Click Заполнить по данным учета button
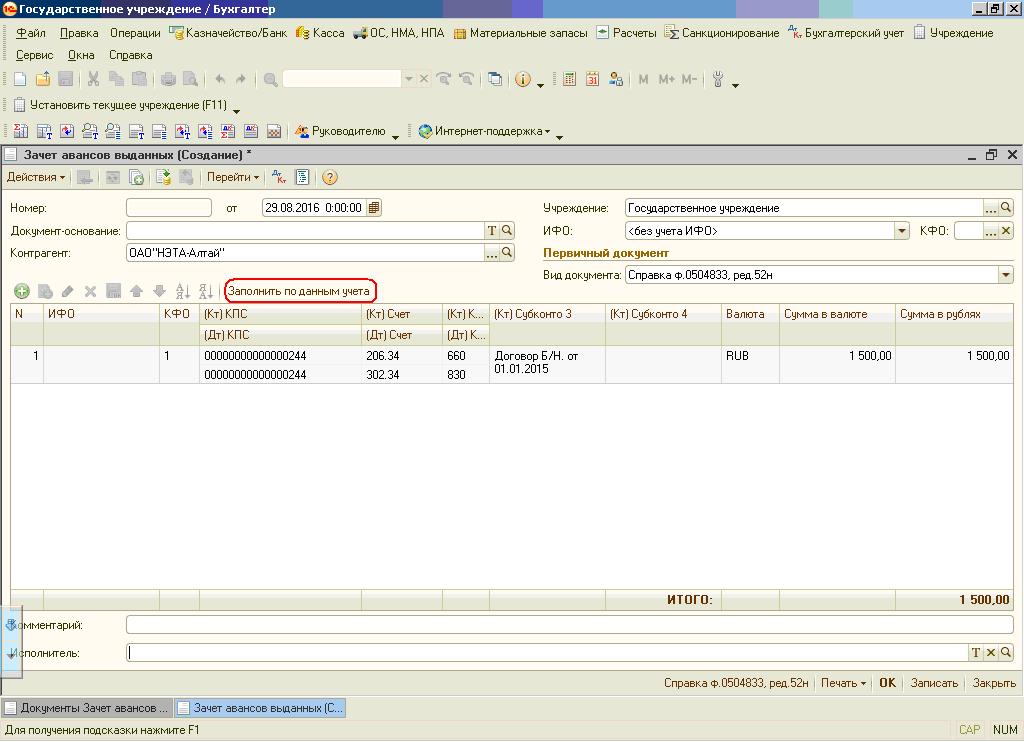 299,292
